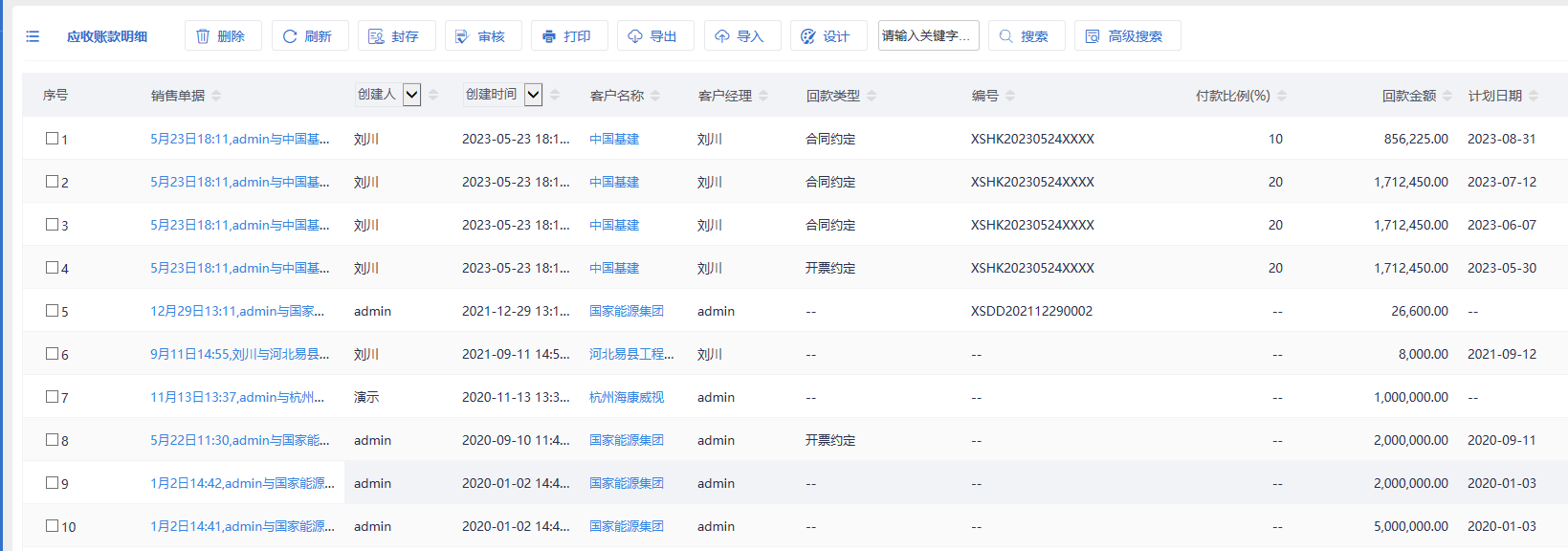Tick the checkbox for row 9

point(53,482)
